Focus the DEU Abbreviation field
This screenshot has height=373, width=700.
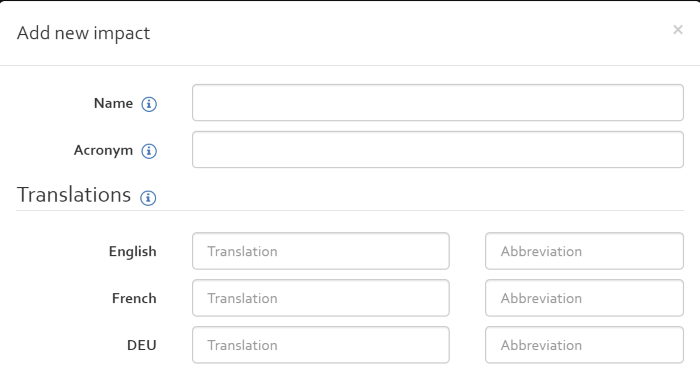pyautogui.click(x=584, y=344)
